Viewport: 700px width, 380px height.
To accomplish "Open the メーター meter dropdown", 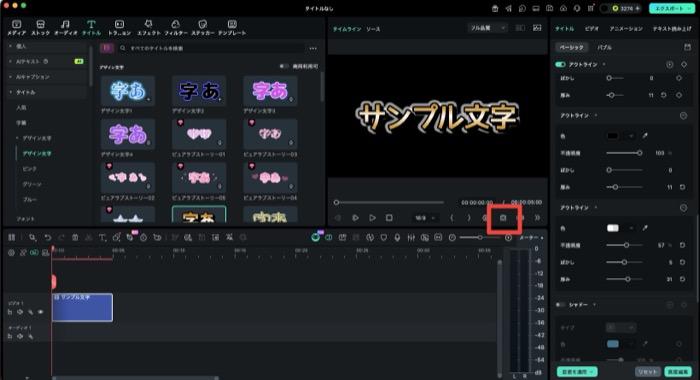I will pyautogui.click(x=531, y=238).
